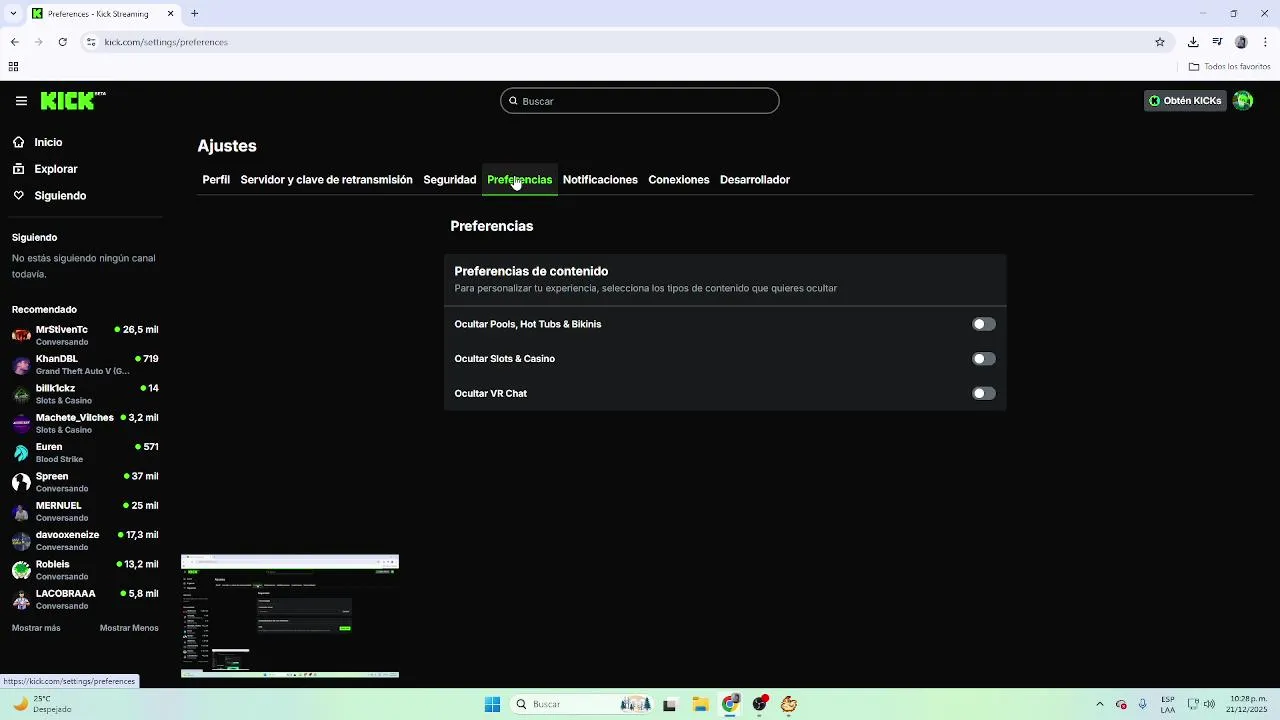
Task: Toggle Ocultar Slots & Casino switch
Action: tap(984, 359)
